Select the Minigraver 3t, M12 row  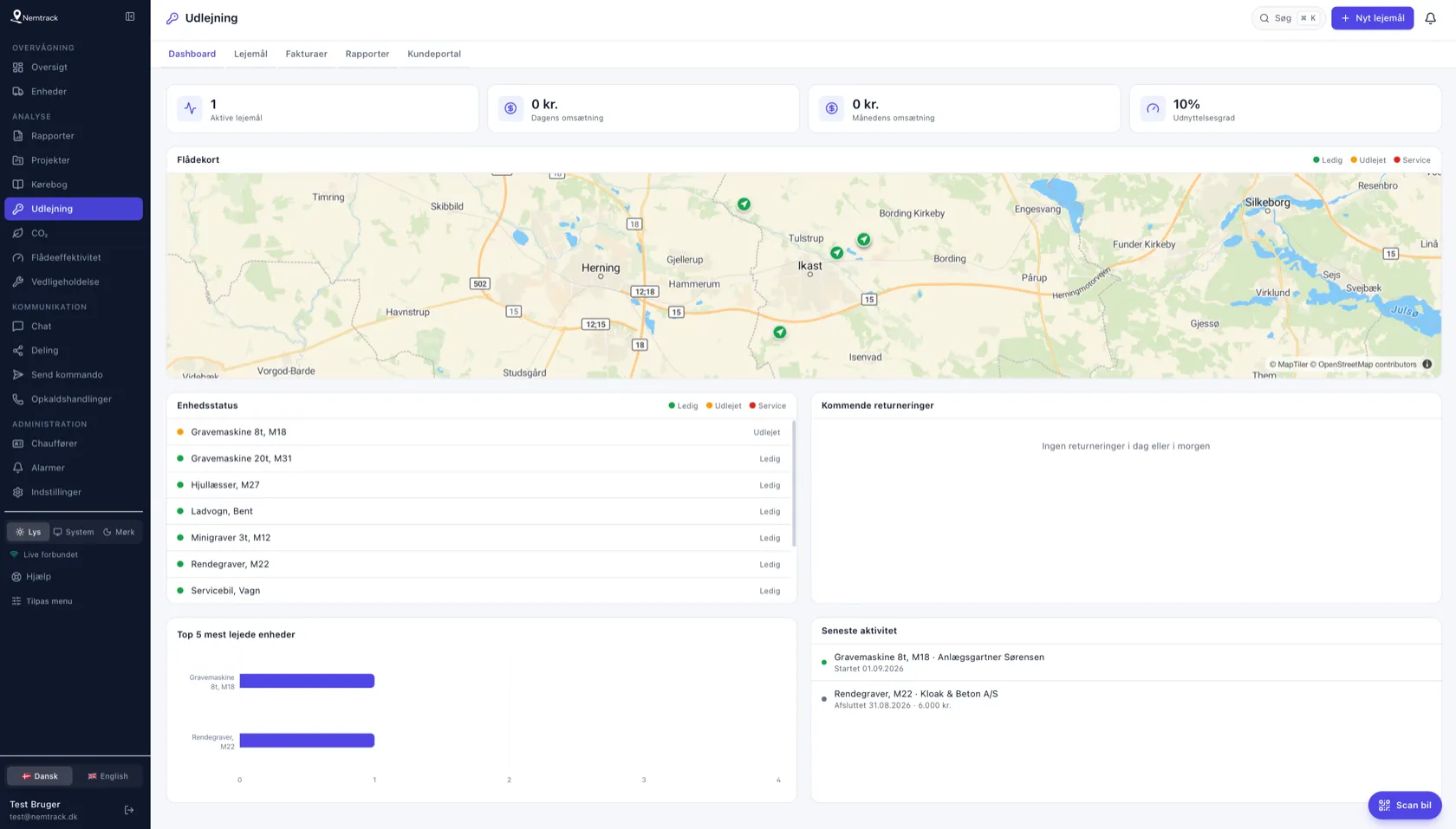click(x=479, y=538)
